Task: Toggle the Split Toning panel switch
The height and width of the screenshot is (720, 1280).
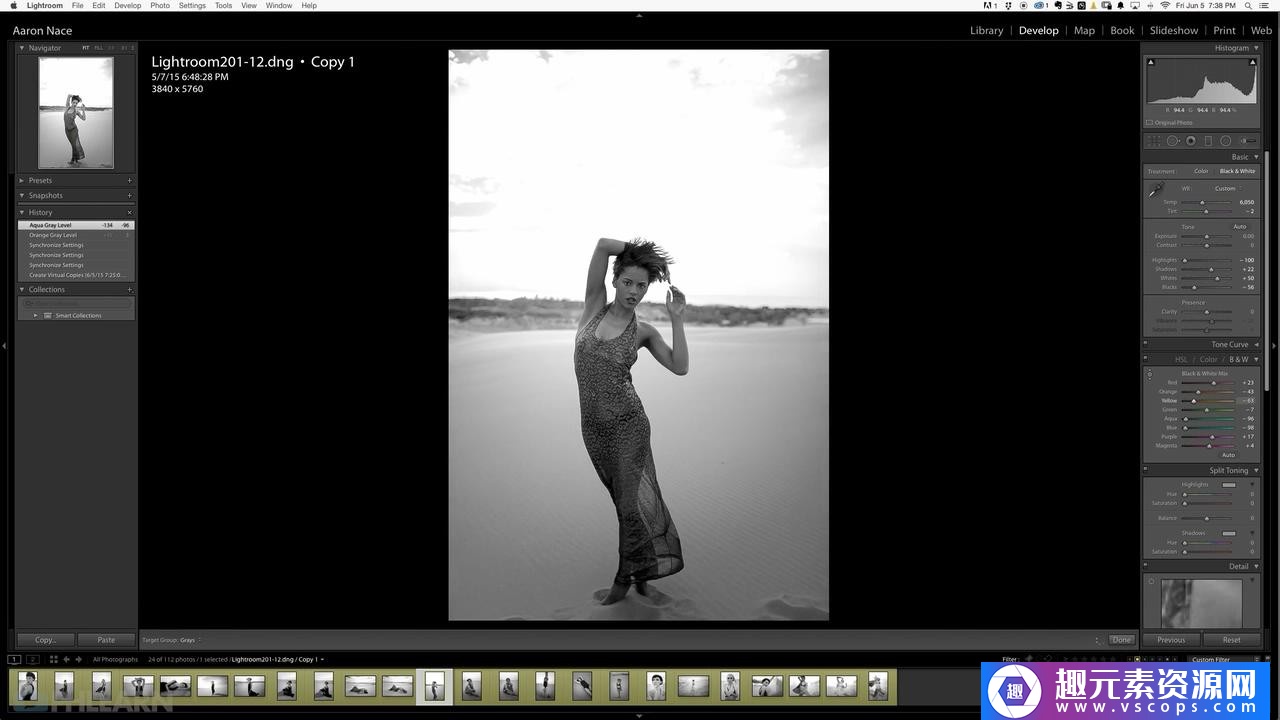Action: point(1147,470)
